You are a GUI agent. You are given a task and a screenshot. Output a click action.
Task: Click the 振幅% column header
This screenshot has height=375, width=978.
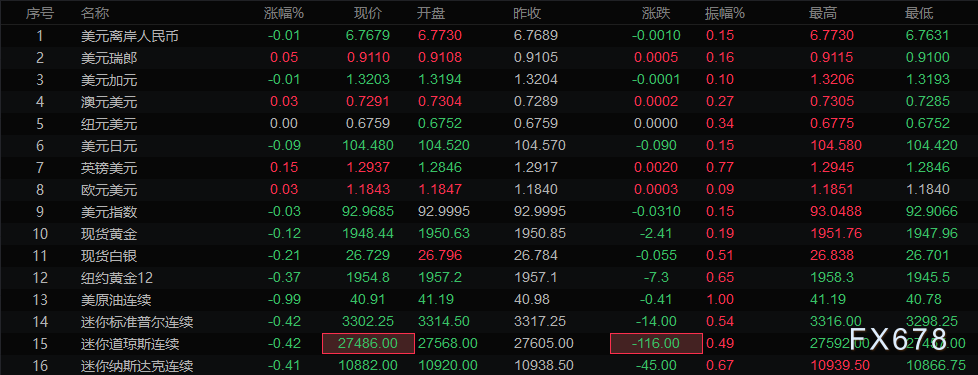tap(725, 13)
